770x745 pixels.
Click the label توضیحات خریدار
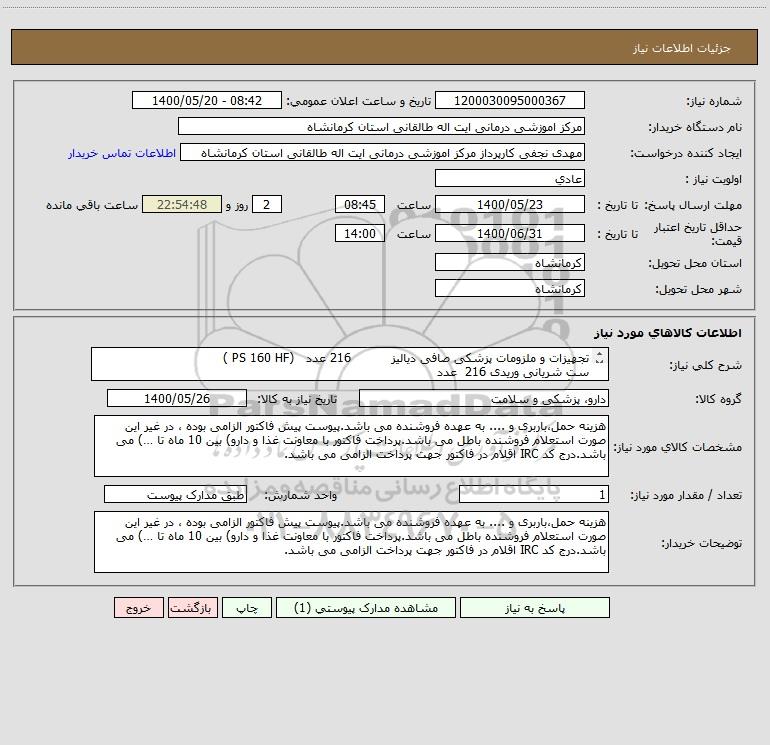[701, 543]
